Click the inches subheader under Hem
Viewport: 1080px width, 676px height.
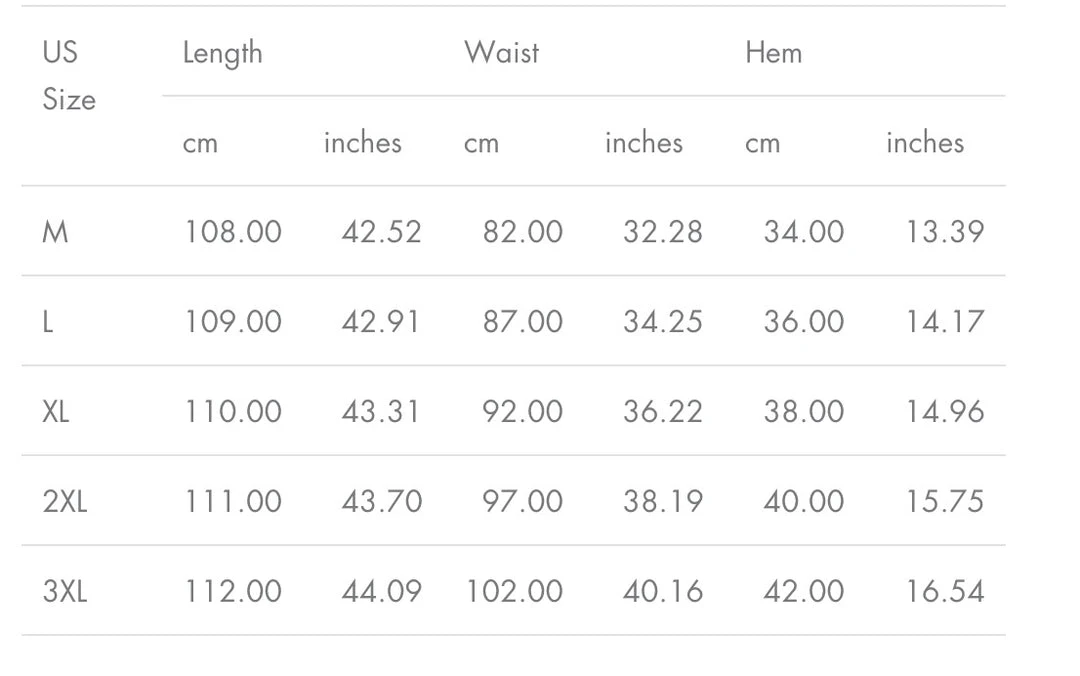pyautogui.click(x=924, y=143)
